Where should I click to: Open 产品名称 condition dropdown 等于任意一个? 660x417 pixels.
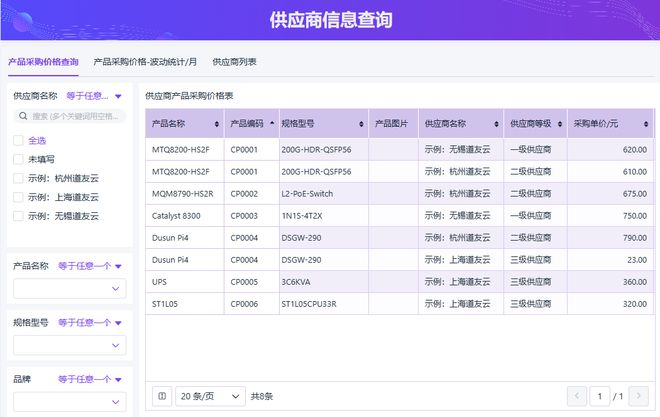tap(90, 266)
